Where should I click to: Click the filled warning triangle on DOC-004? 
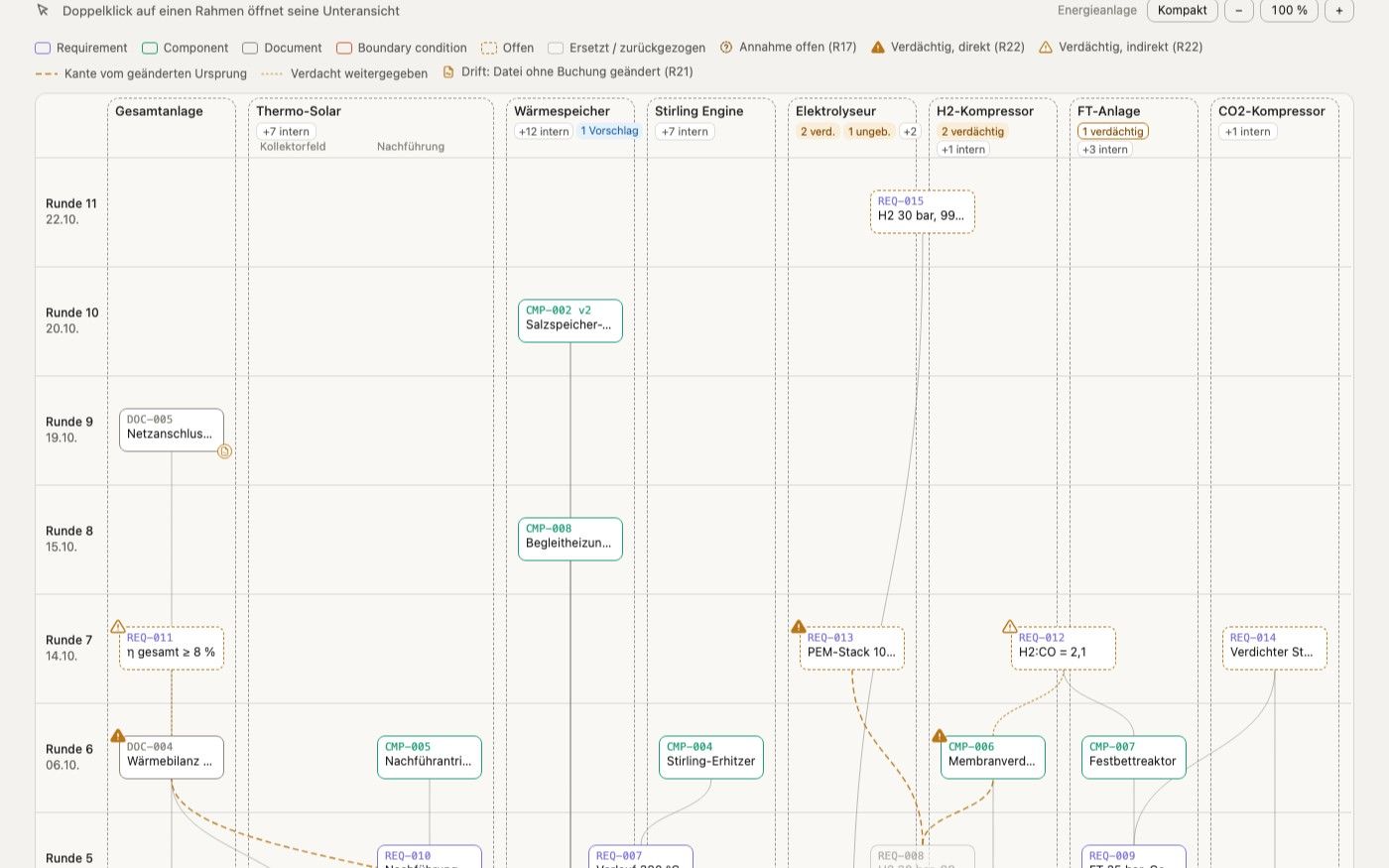click(118, 735)
